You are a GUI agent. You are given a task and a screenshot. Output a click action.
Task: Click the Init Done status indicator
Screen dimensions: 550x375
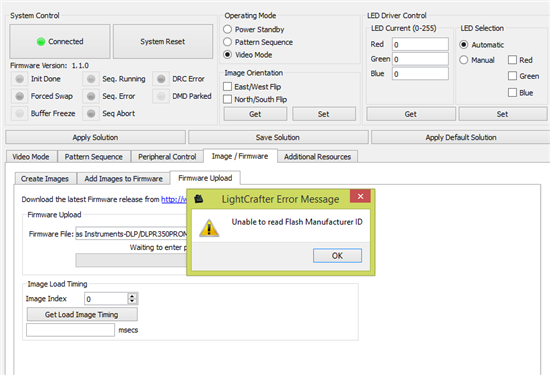coord(20,79)
